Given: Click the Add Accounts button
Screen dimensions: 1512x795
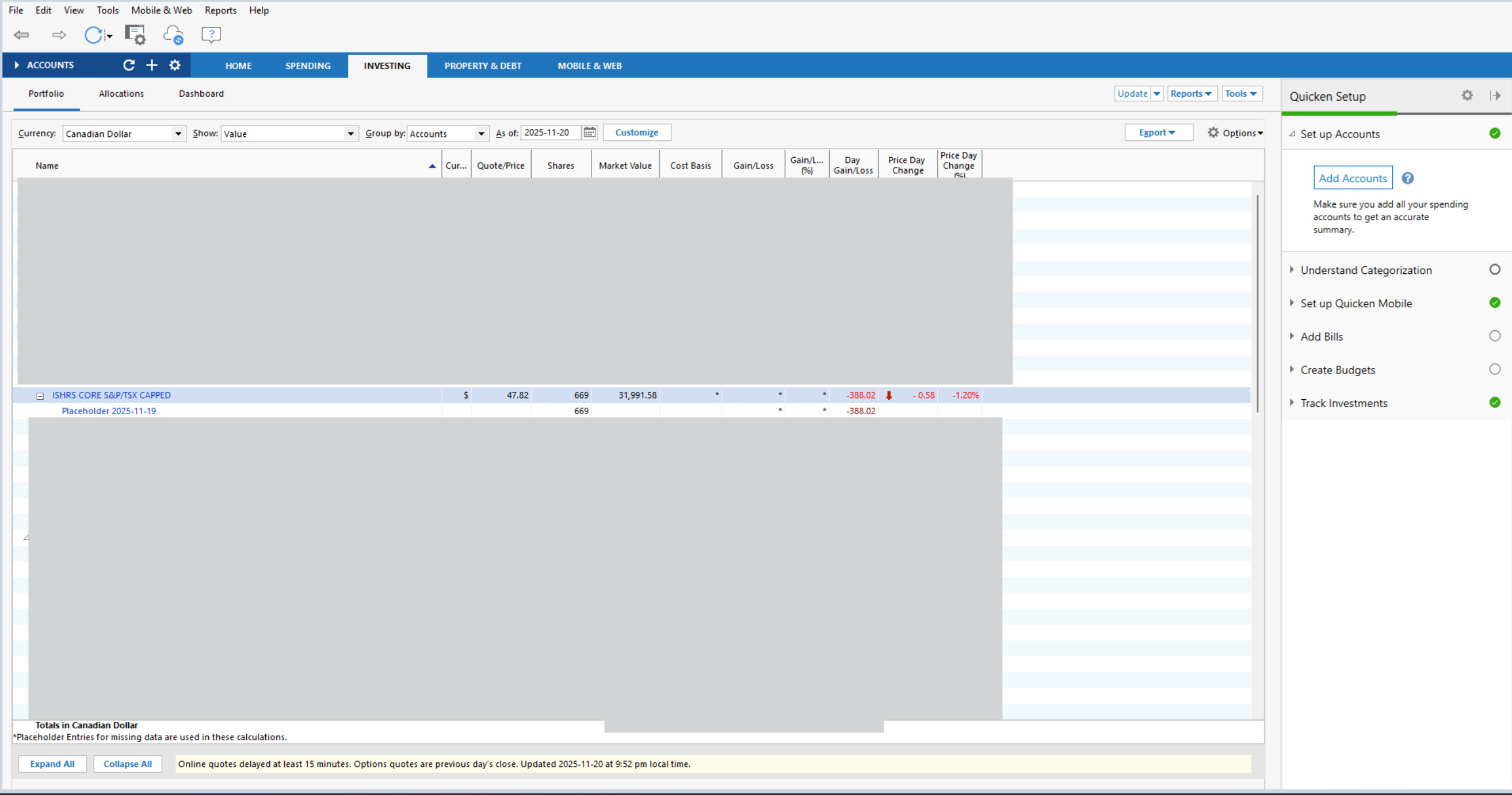Looking at the screenshot, I should click(1353, 178).
